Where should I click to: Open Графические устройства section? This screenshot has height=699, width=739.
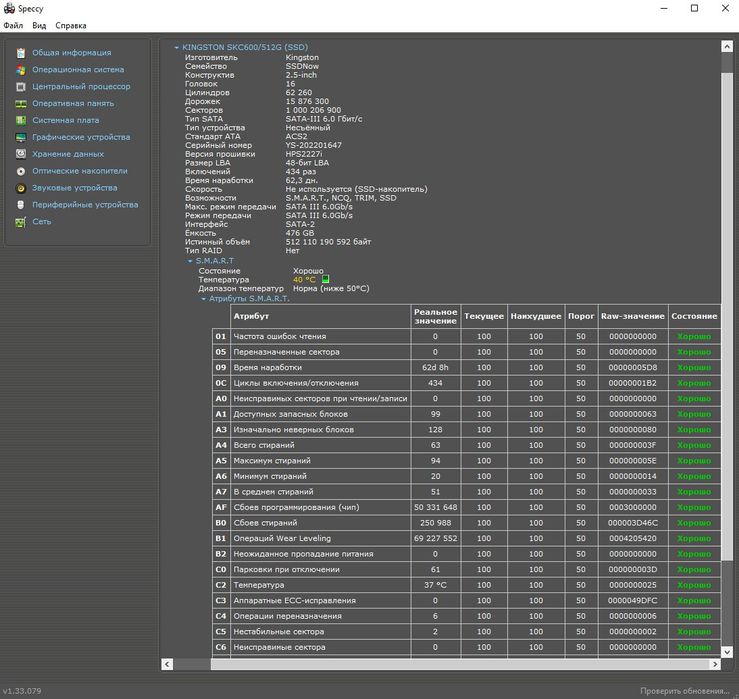81,138
